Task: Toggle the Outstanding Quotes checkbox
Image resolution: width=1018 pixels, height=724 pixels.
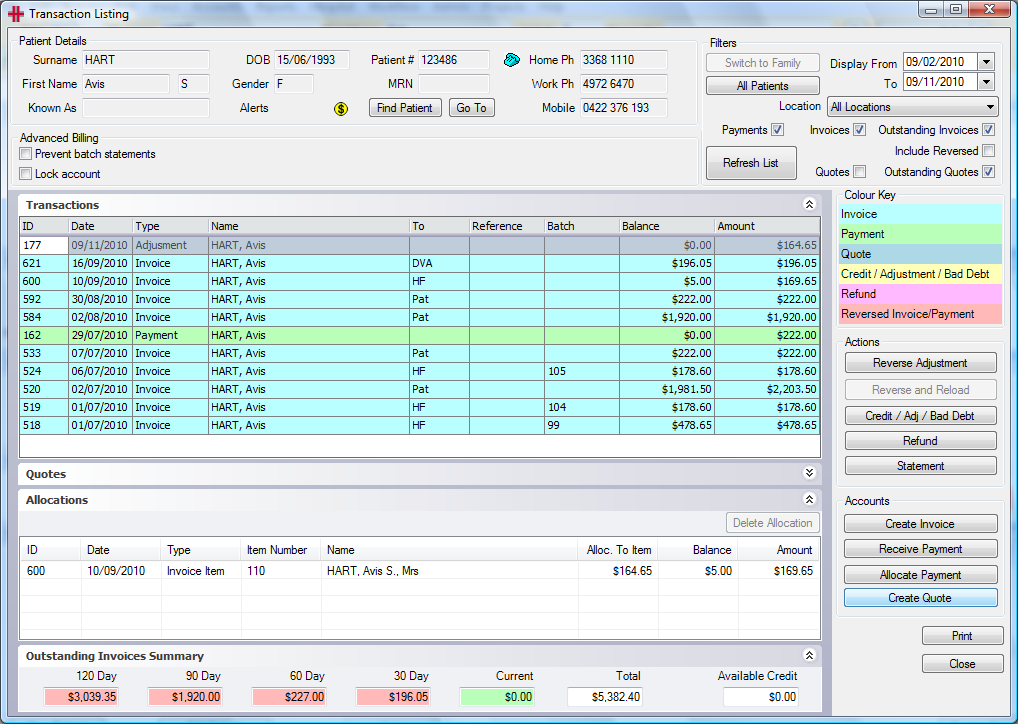Action: coord(988,171)
